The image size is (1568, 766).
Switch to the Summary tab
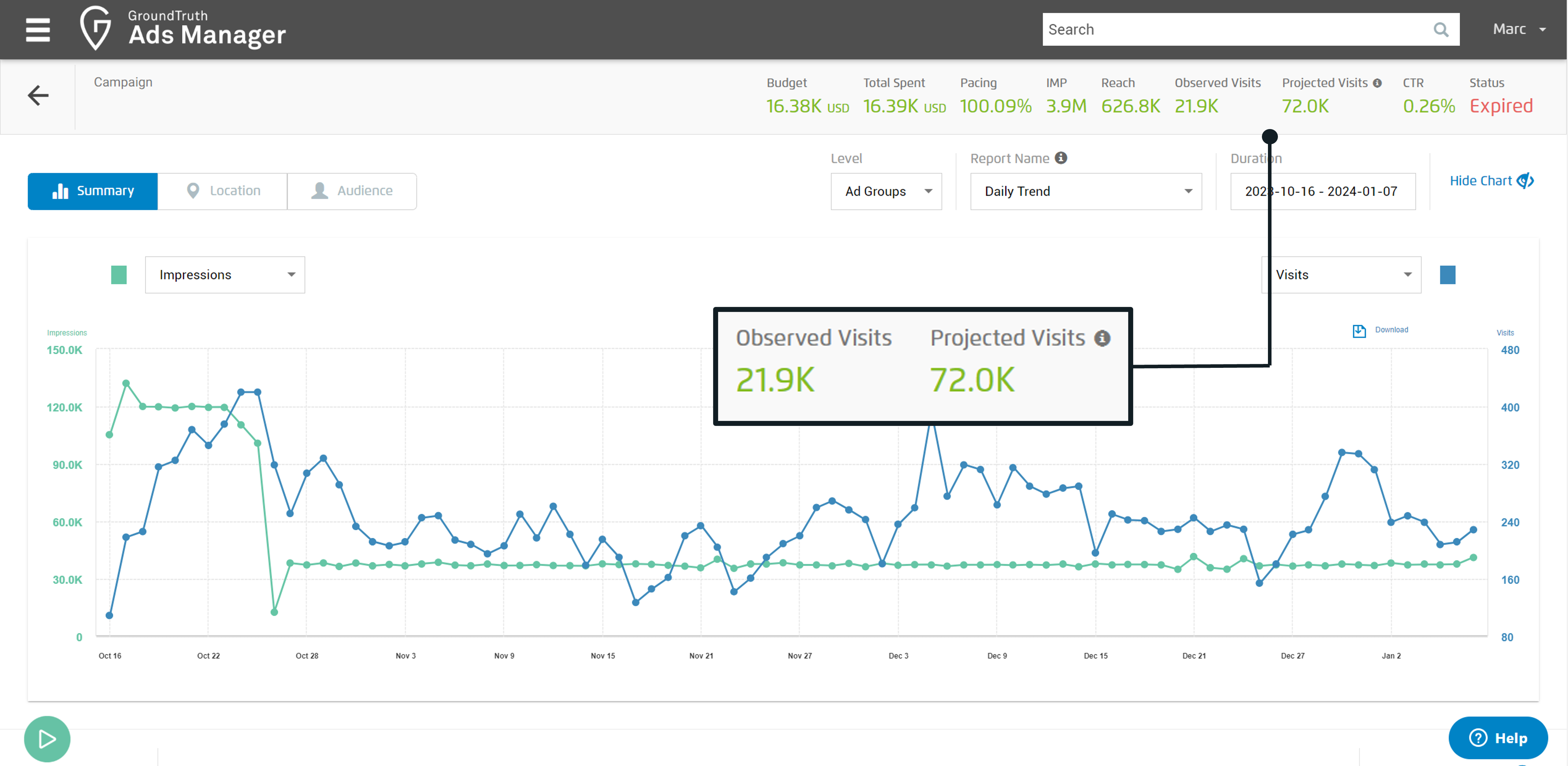click(93, 191)
